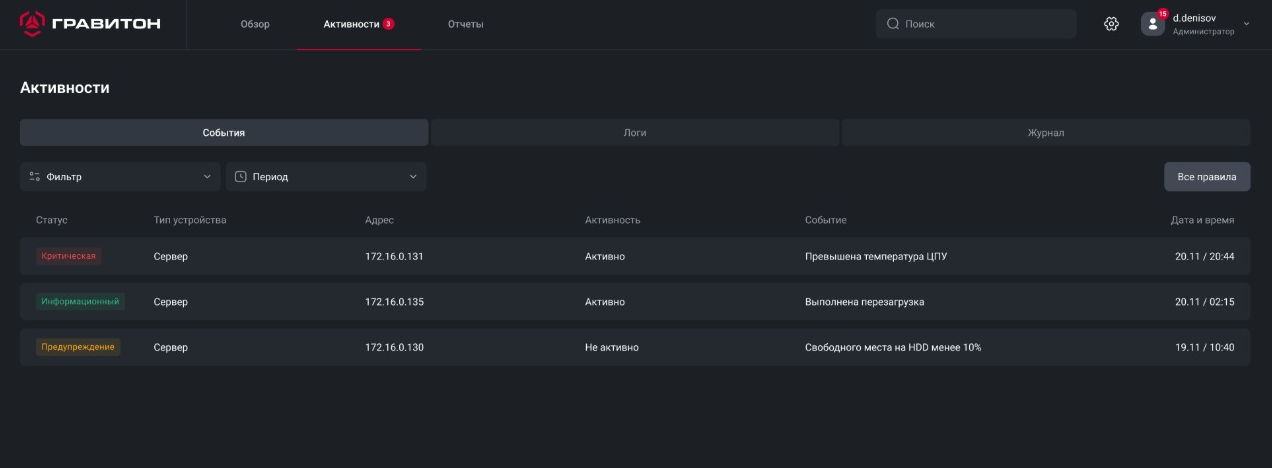Open settings via the gear icon
This screenshot has width=1272, height=468.
[1111, 24]
